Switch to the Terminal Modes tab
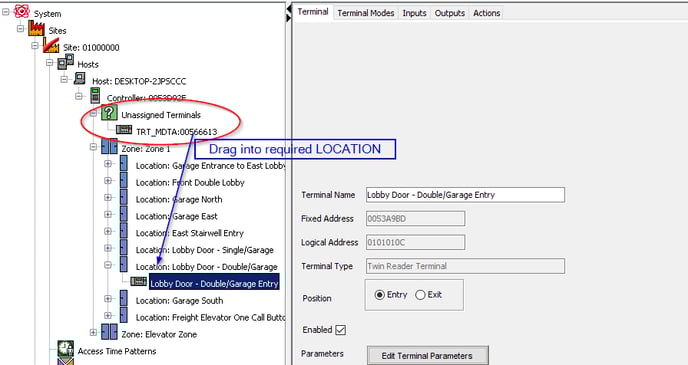Screen dimensions: 688x365 coord(366,13)
